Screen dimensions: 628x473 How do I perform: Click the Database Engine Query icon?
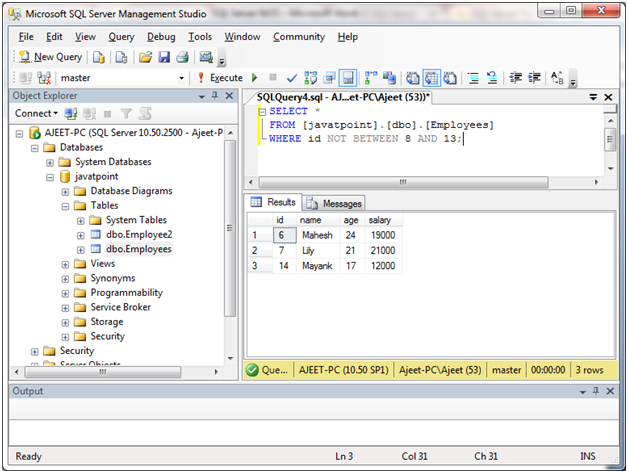pyautogui.click(x=99, y=57)
